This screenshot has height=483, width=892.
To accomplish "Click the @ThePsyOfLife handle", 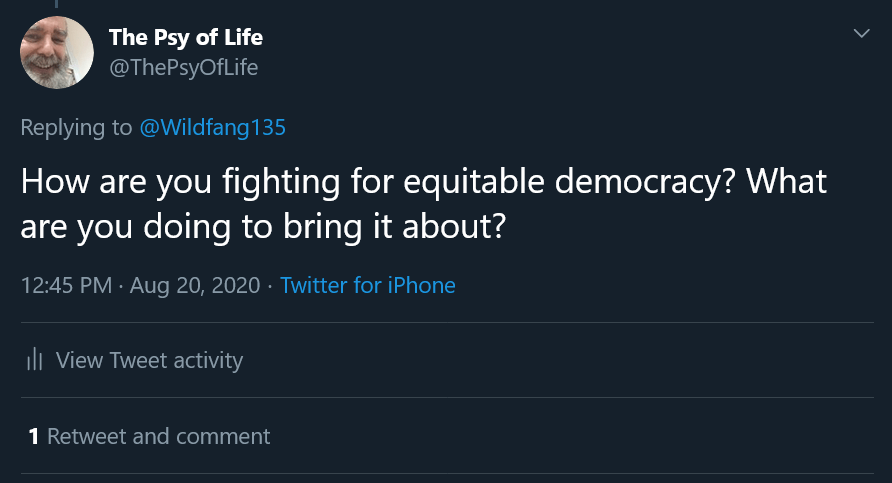I will pyautogui.click(x=182, y=67).
